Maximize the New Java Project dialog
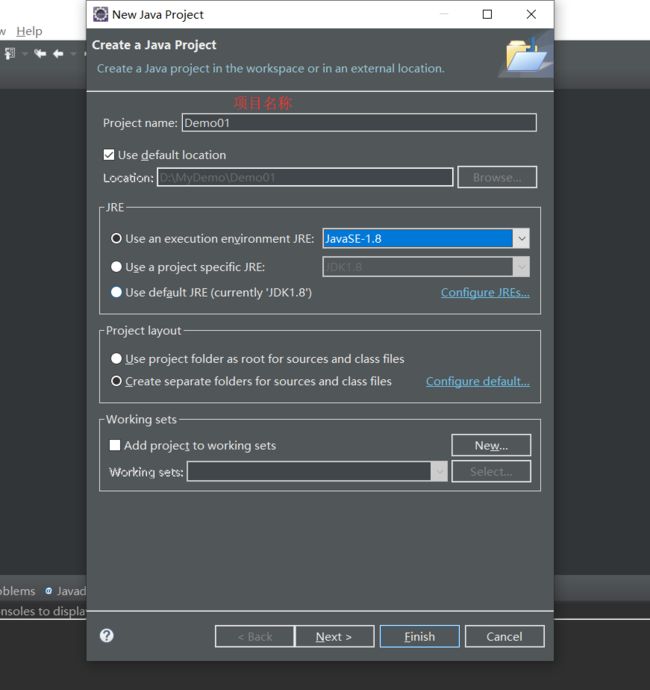This screenshot has height=690, width=650. (487, 14)
